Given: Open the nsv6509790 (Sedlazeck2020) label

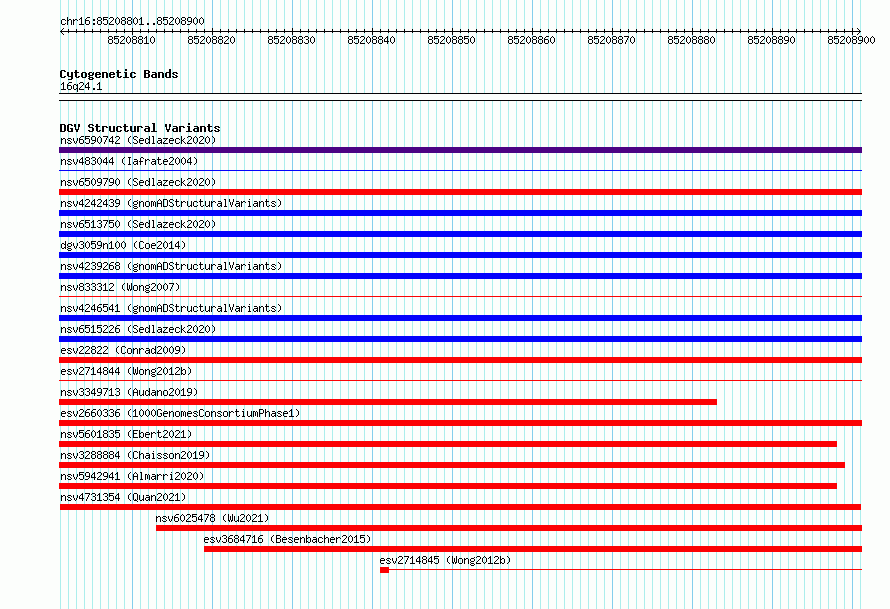Looking at the screenshot, I should coord(138,182).
